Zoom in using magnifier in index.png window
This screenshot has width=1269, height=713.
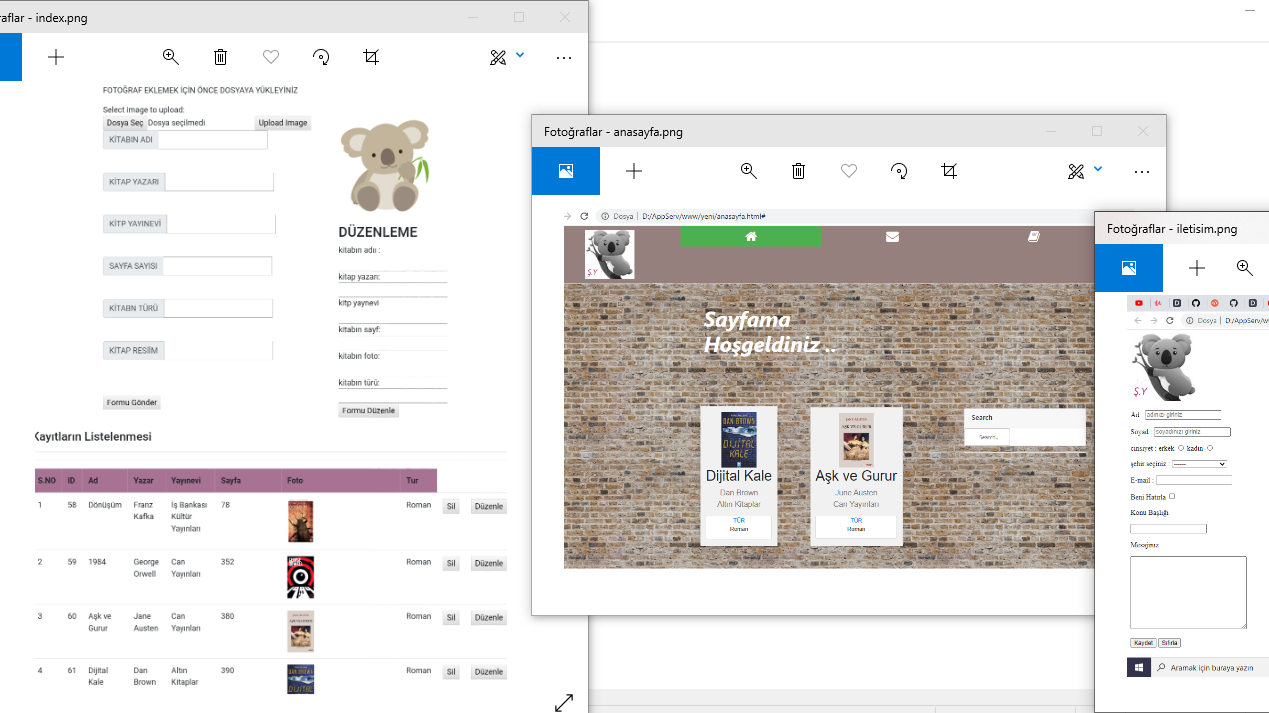click(171, 57)
